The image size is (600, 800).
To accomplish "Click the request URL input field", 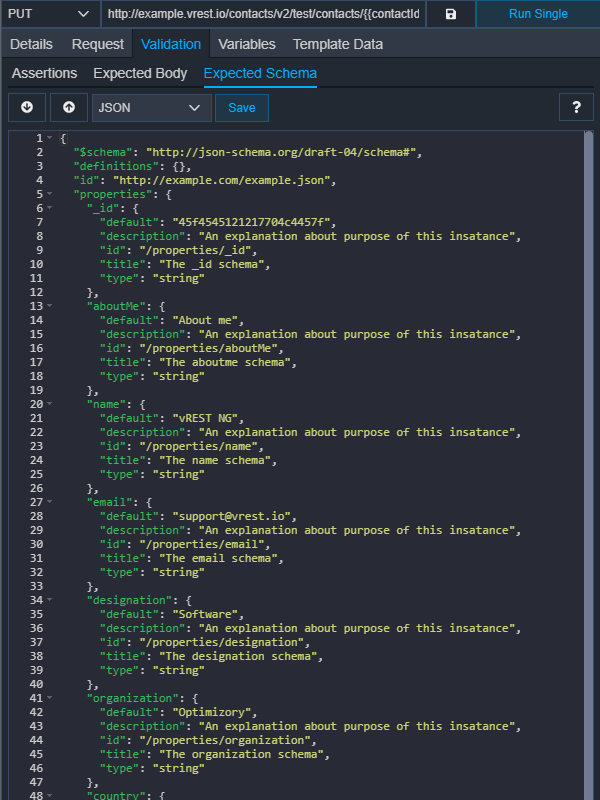I will pyautogui.click(x=263, y=14).
